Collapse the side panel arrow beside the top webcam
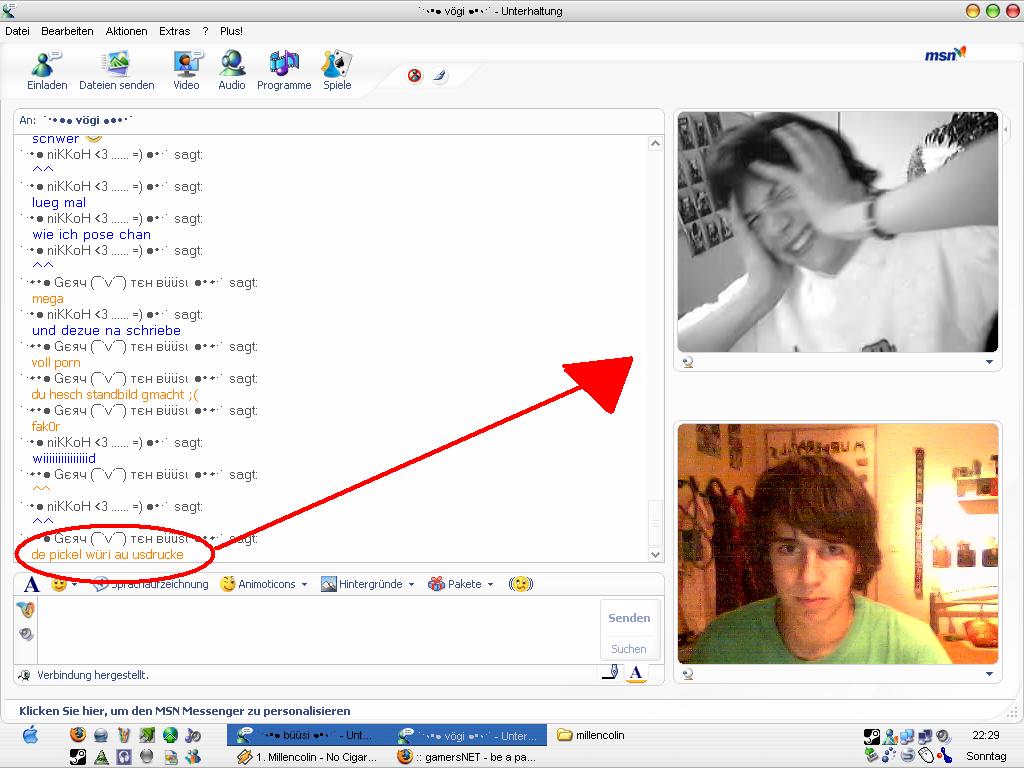 click(x=1006, y=130)
